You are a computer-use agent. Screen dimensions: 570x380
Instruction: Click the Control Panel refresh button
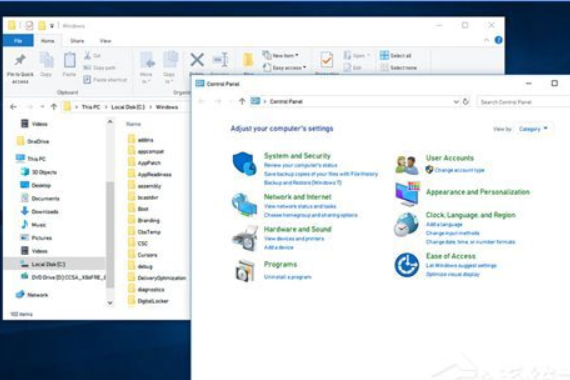coord(466,101)
